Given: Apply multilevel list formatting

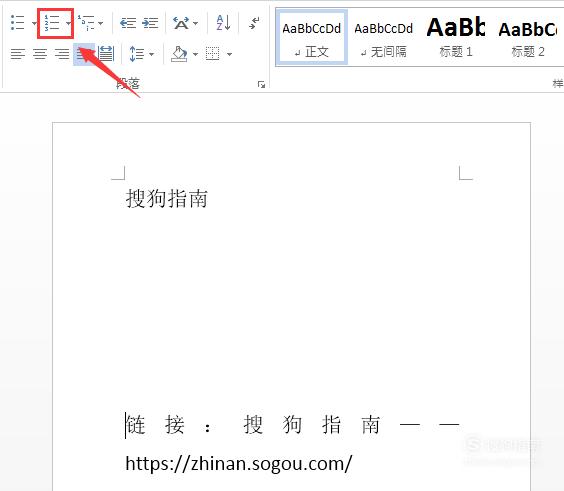Looking at the screenshot, I should (86, 23).
